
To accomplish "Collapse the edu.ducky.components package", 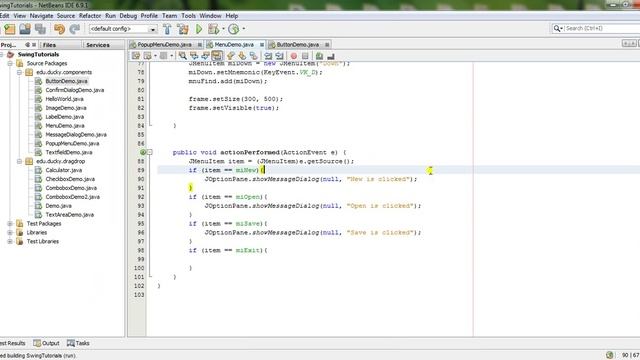I will [19, 72].
